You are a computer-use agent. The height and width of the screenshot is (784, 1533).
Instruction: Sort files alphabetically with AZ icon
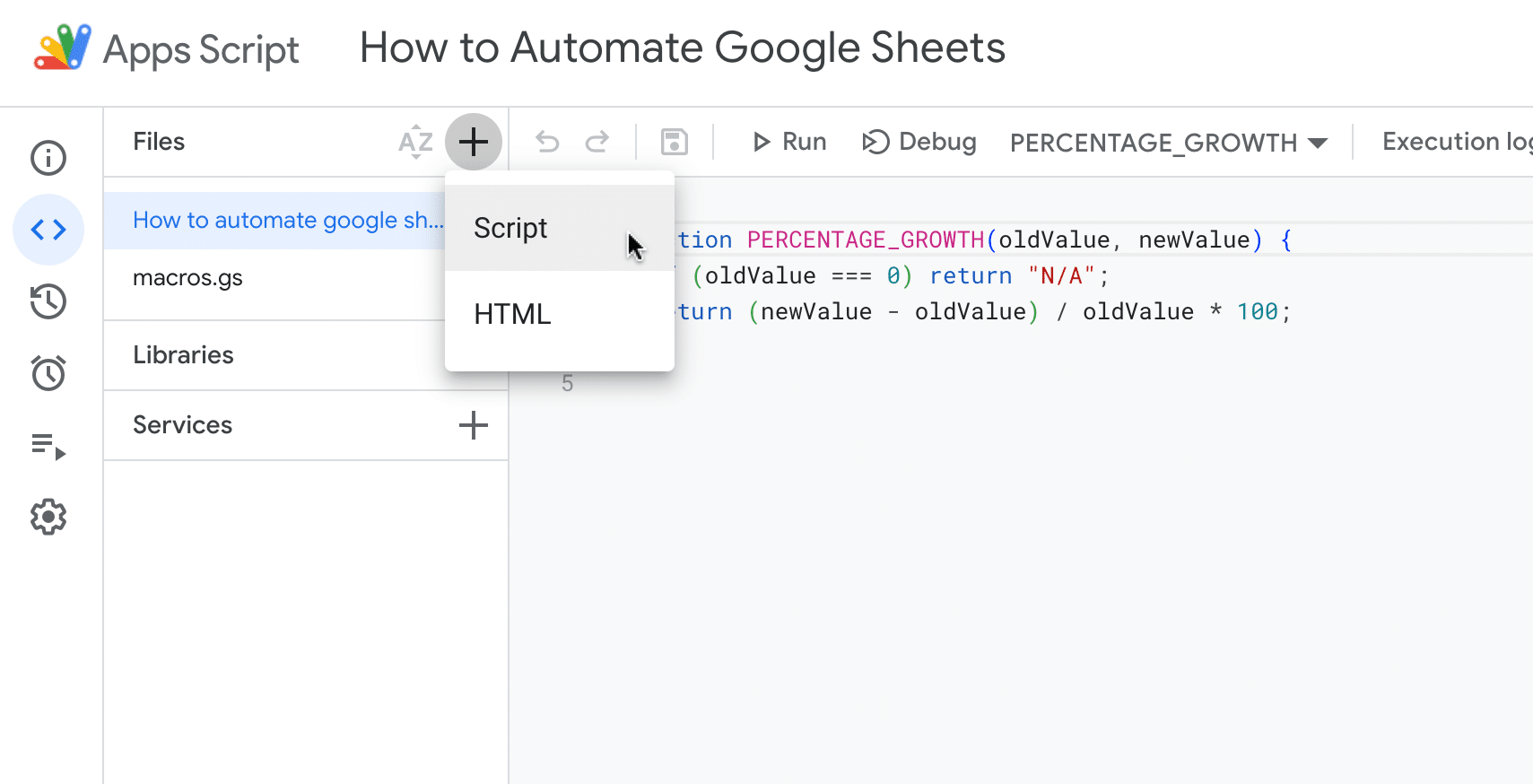pos(415,142)
